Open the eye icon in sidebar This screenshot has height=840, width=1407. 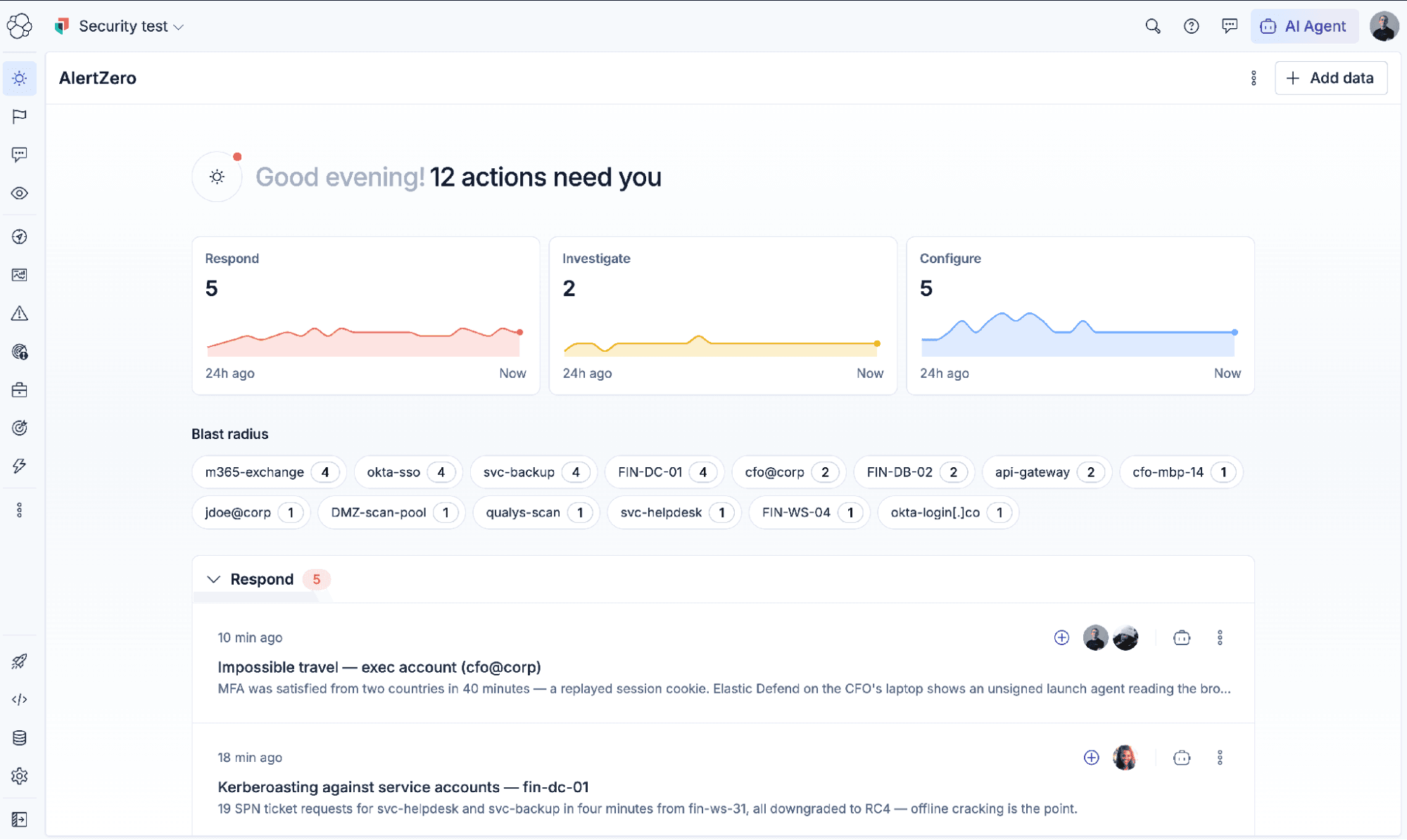20,193
